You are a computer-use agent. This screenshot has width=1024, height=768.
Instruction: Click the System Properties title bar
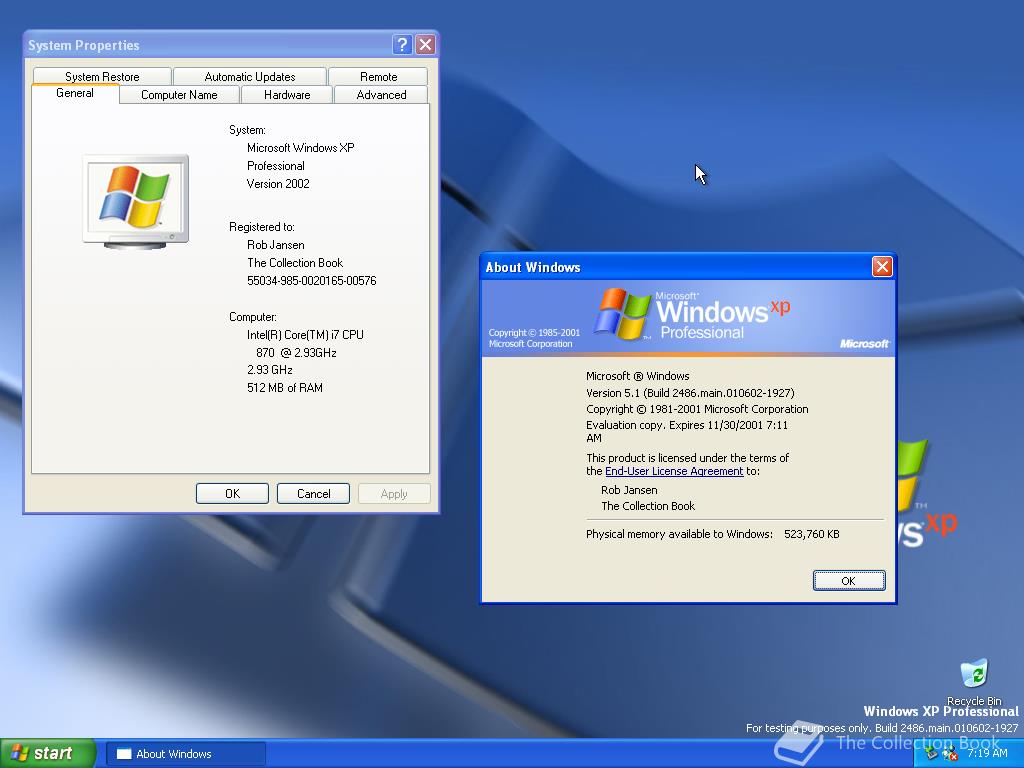pyautogui.click(x=209, y=45)
